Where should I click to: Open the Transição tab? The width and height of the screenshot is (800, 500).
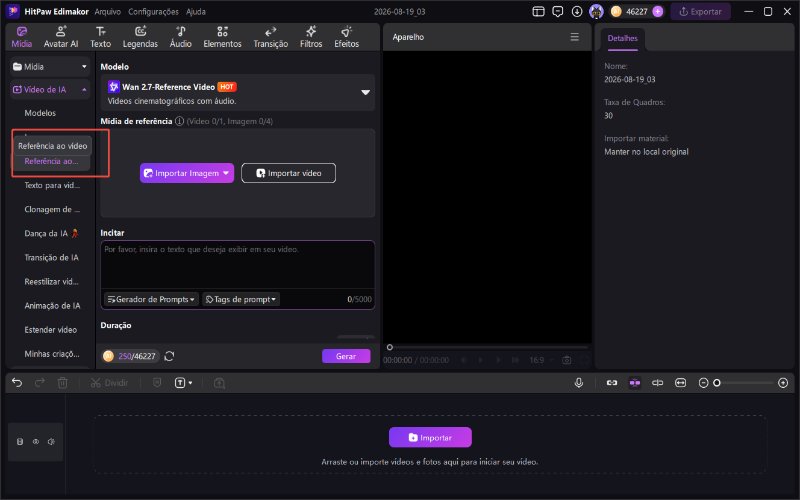pyautogui.click(x=270, y=37)
